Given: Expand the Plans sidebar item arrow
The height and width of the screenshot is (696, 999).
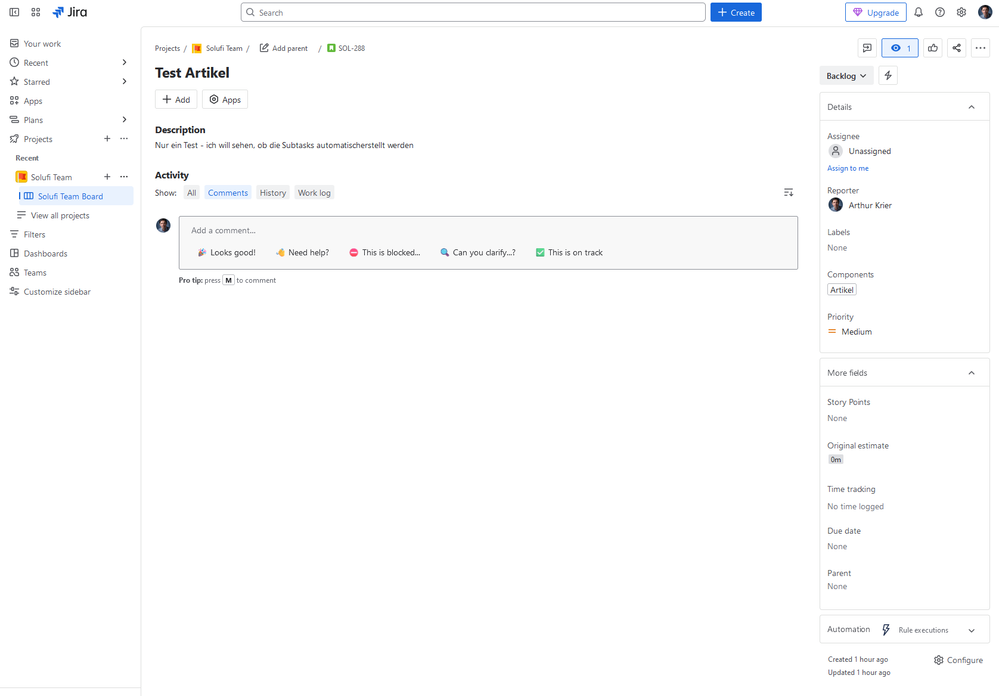Looking at the screenshot, I should 124,120.
